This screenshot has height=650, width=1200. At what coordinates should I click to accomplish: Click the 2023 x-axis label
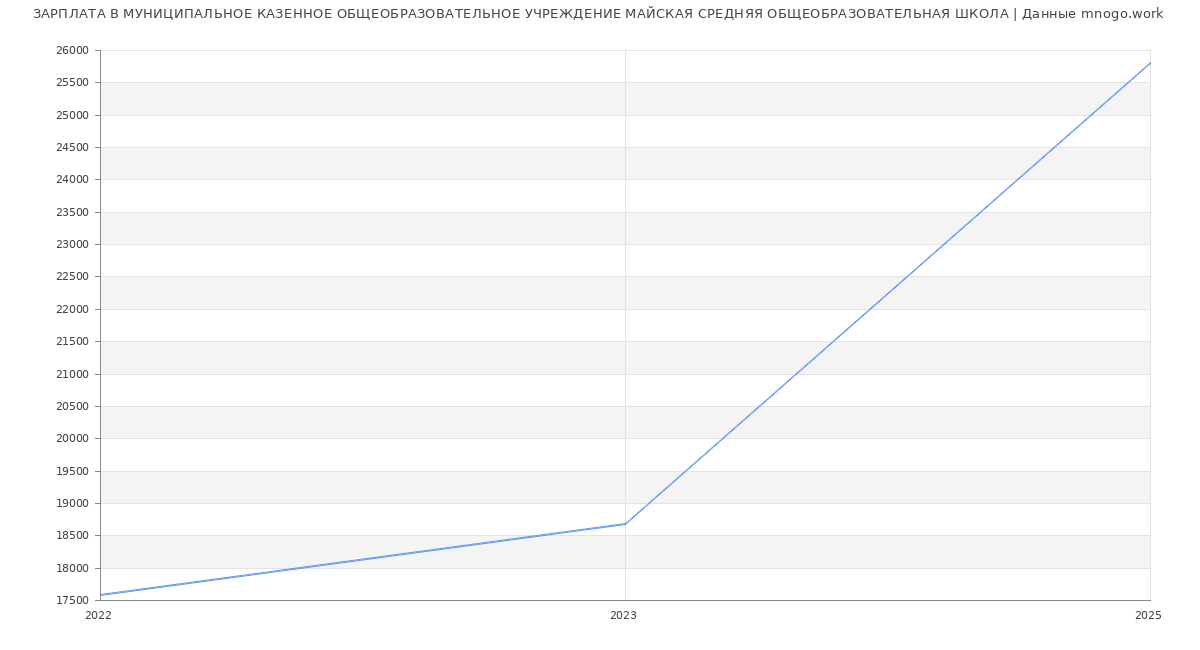623,616
